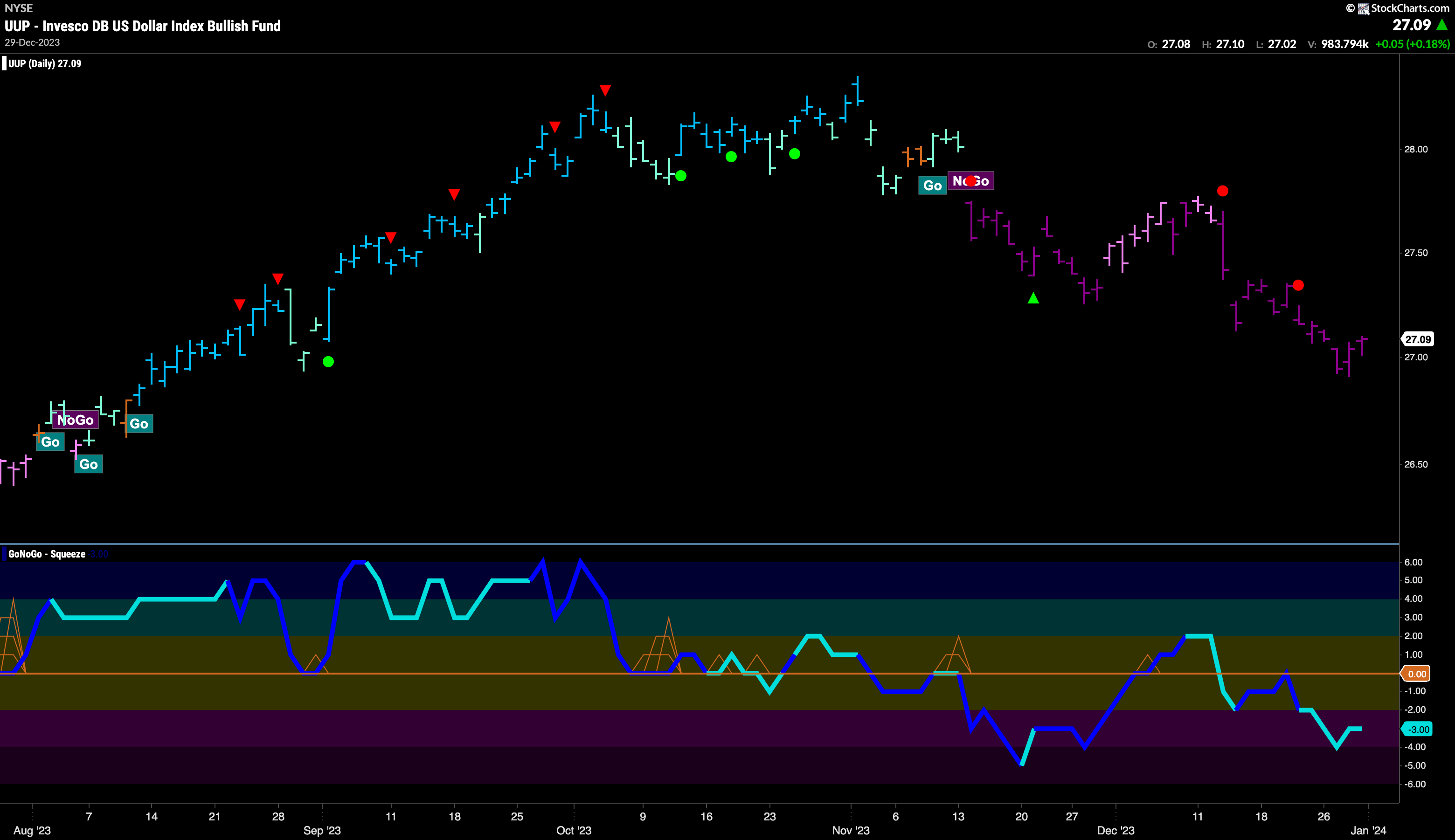Screen dimensions: 1455x840
Task: Click the Jan '24 date axis label
Action: click(x=1368, y=830)
